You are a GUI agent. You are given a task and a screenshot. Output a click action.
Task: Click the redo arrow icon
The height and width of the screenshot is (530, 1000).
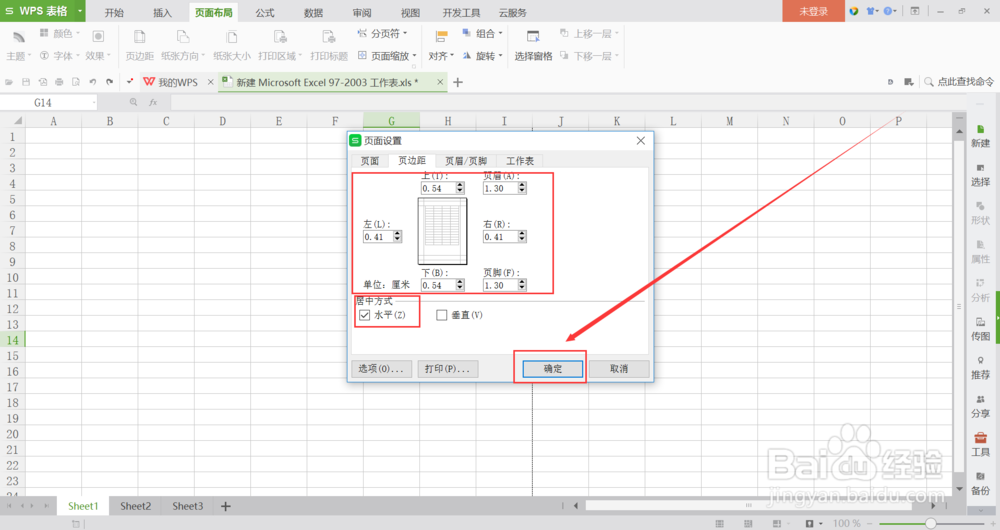110,82
